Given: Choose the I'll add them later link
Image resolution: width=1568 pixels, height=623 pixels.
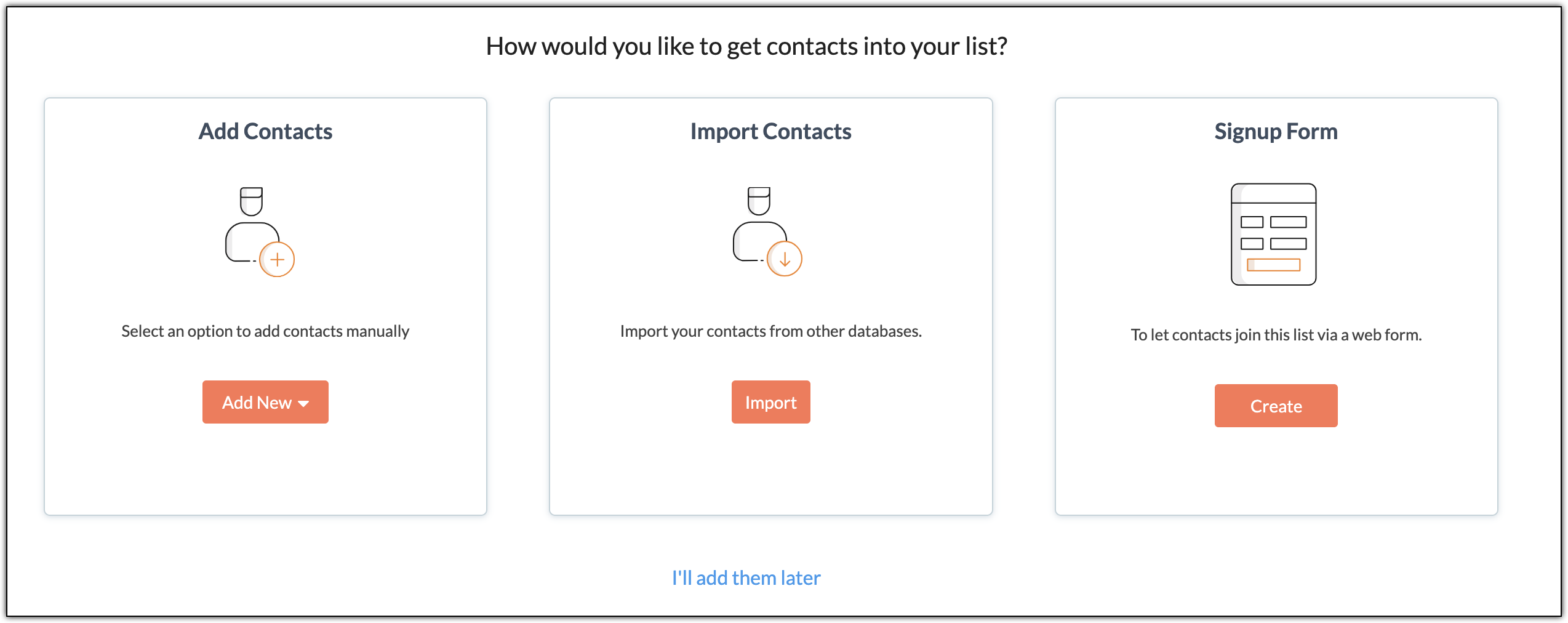Looking at the screenshot, I should (746, 578).
